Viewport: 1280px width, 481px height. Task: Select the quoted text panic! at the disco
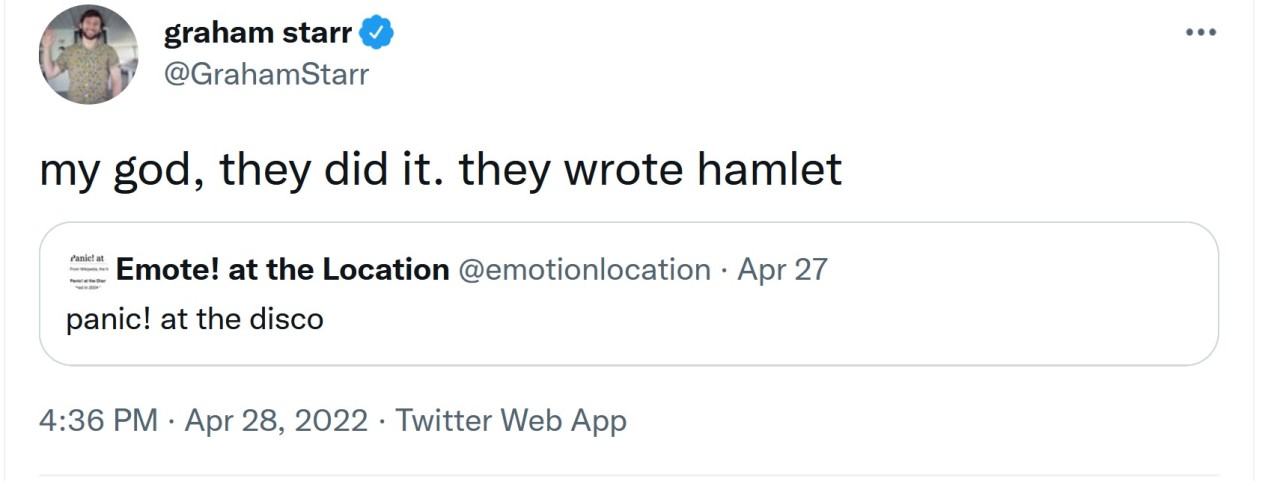point(195,320)
